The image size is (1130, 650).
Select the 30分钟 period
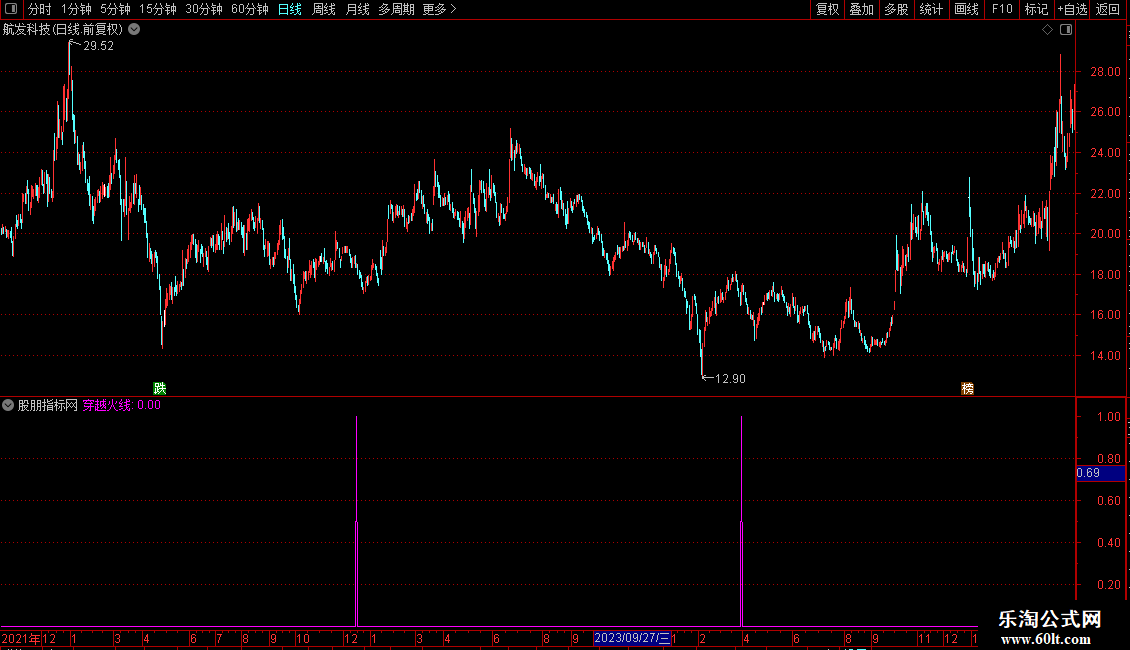[203, 9]
